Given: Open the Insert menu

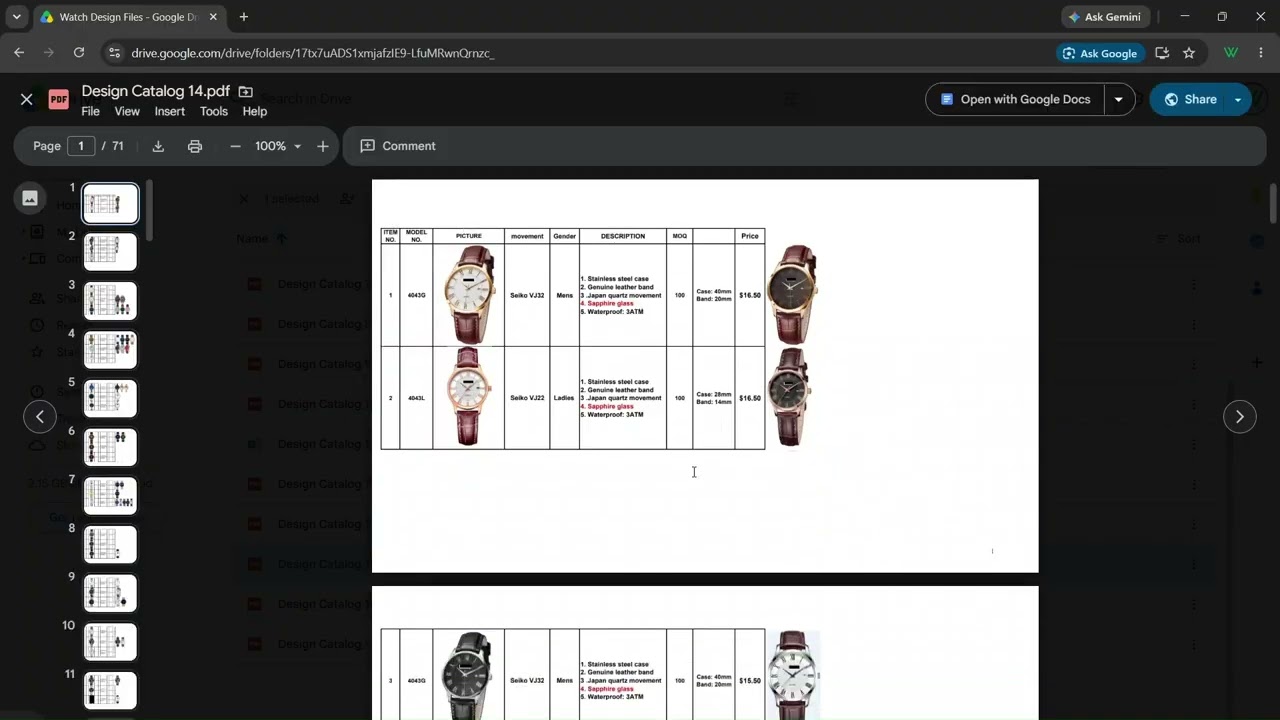Looking at the screenshot, I should [x=170, y=111].
